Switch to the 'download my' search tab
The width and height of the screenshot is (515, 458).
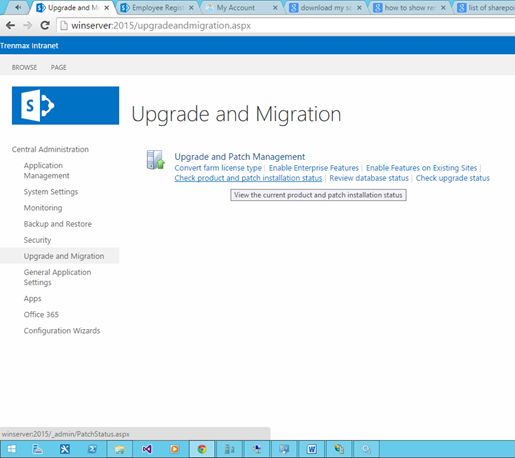325,8
